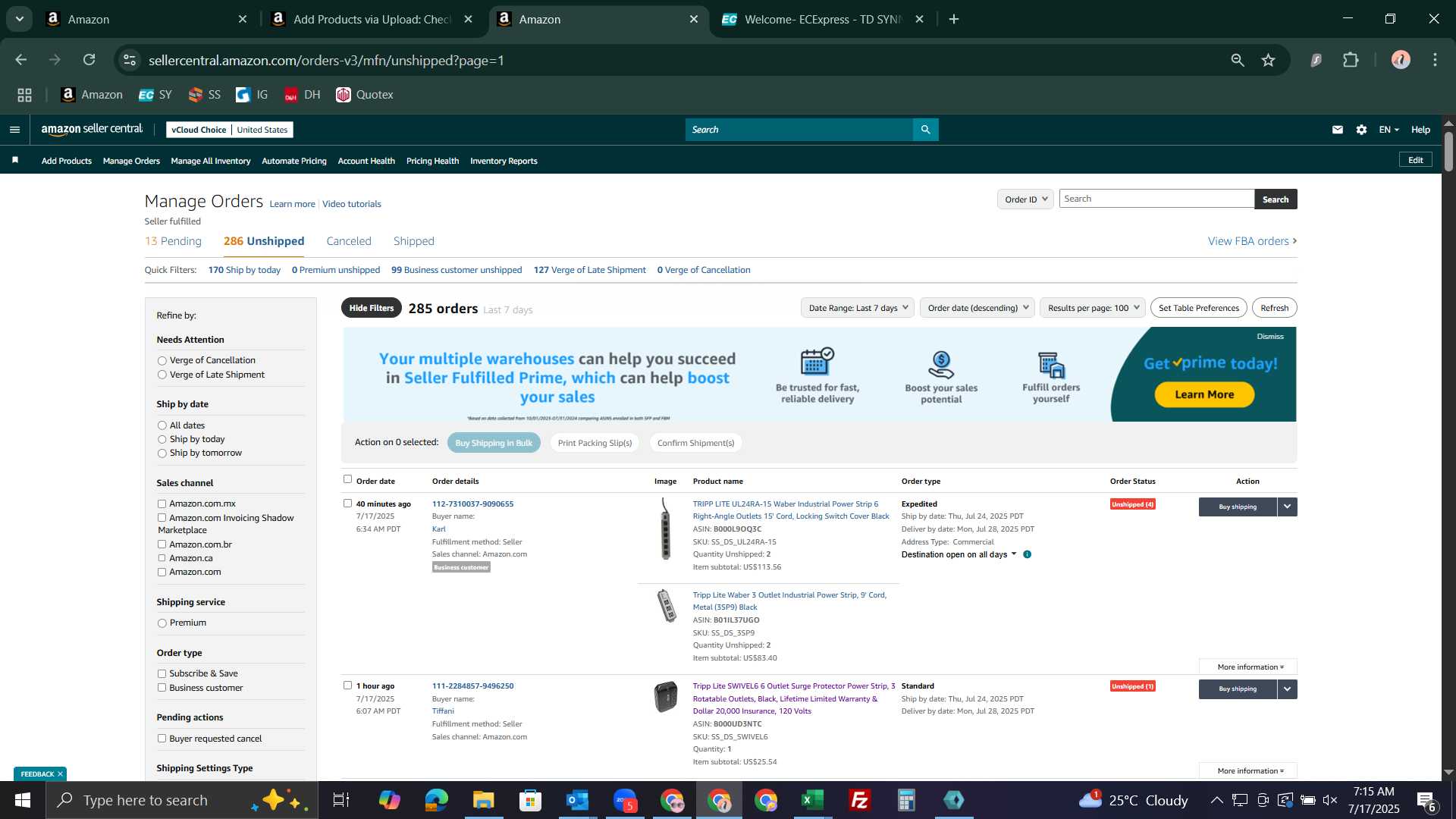Open the Calculator from the taskbar
This screenshot has height=819, width=1456.
906,800
